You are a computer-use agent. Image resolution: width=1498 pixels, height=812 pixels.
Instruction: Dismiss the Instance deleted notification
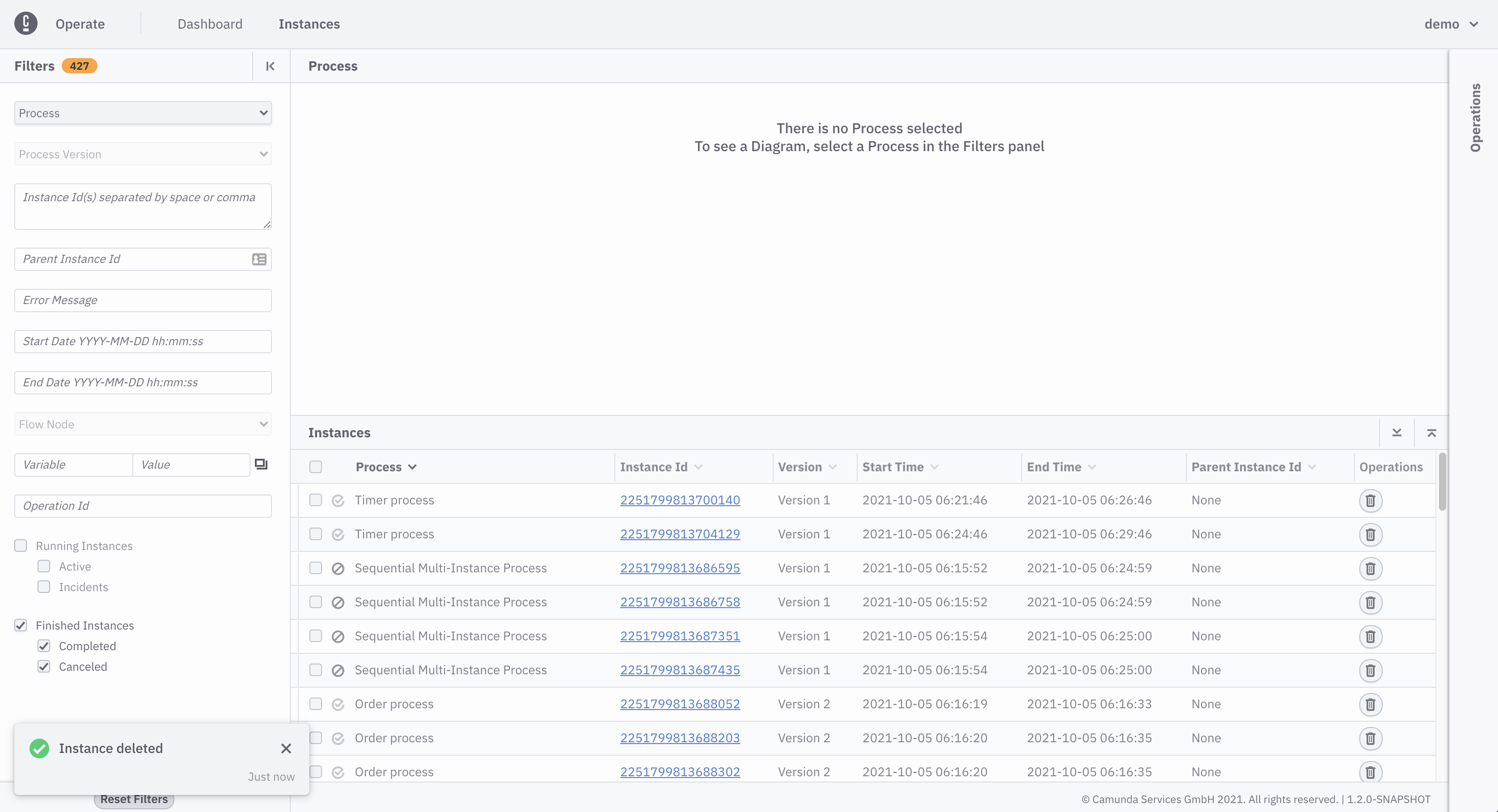(x=286, y=749)
